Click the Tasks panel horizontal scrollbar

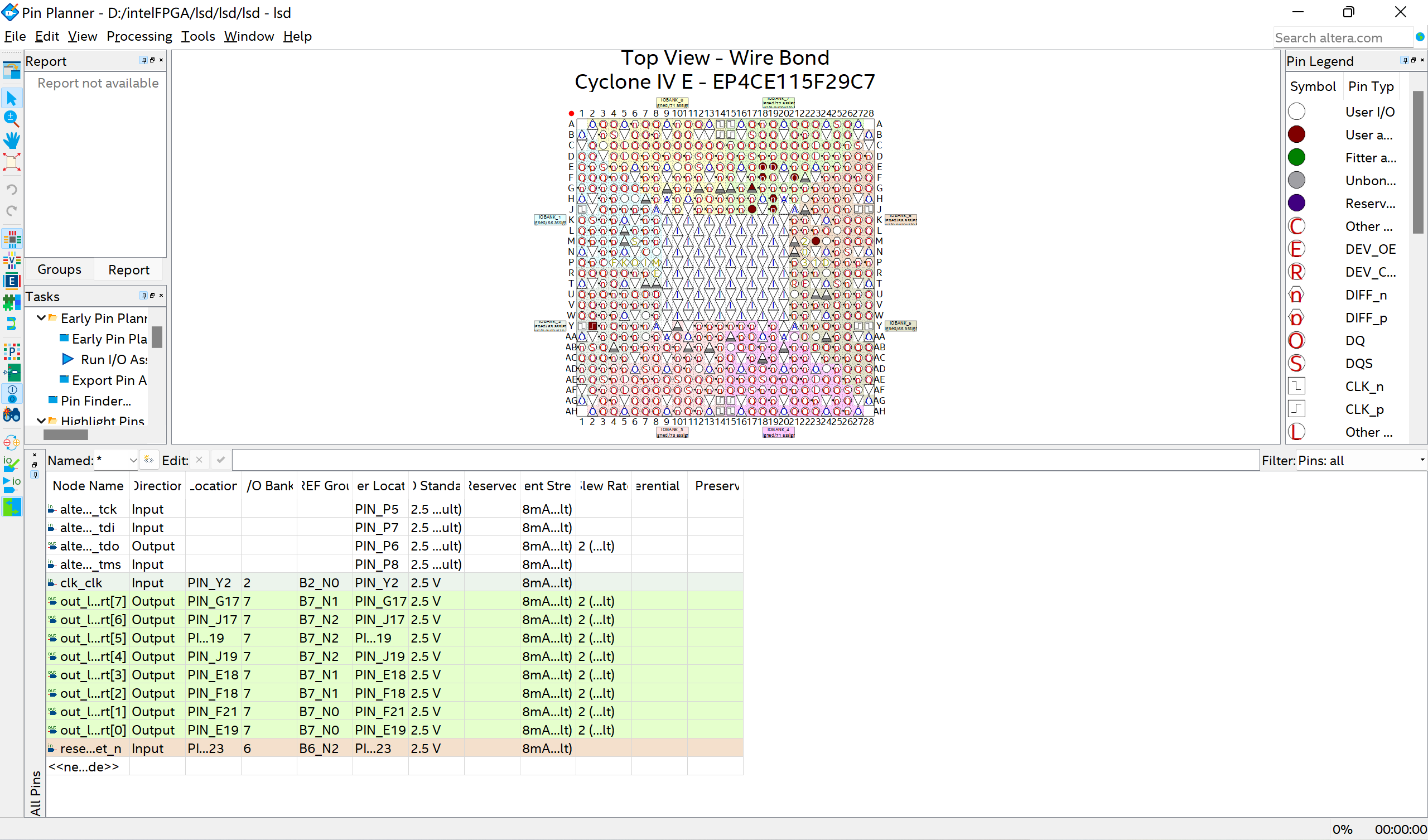(x=66, y=435)
